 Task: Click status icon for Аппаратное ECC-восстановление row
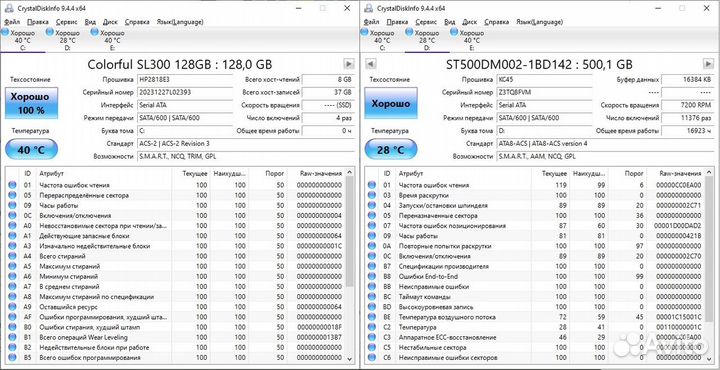(371, 337)
